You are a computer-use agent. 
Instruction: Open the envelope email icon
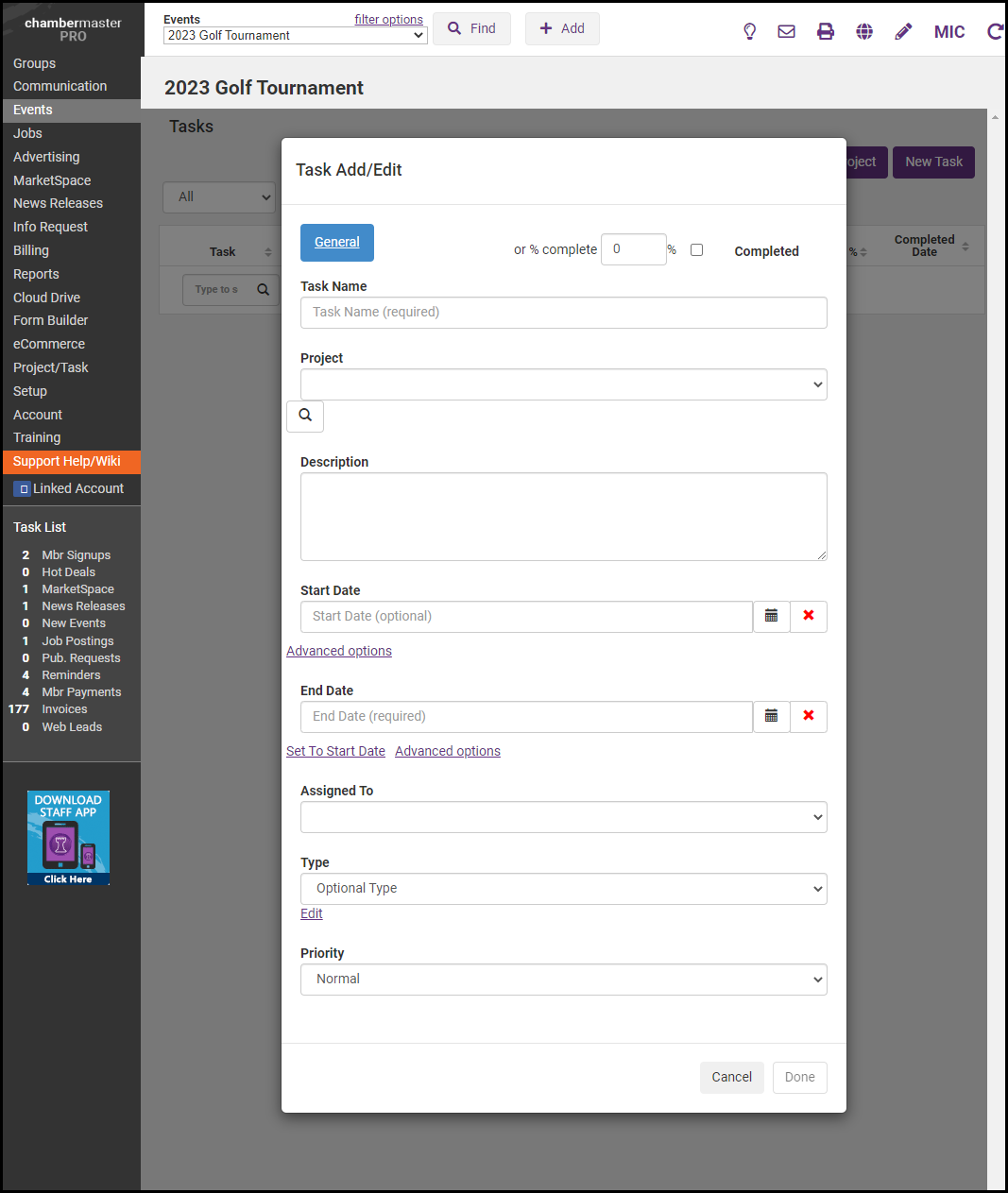[x=786, y=31]
